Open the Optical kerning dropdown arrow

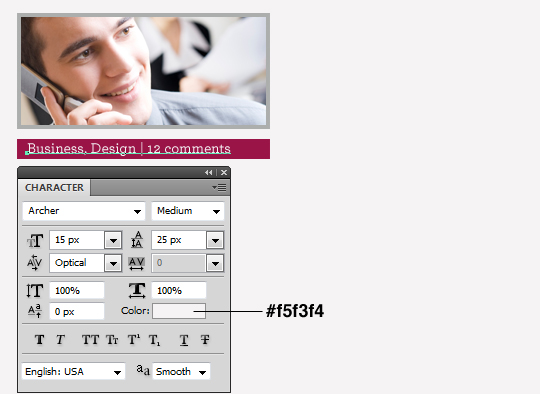[113, 263]
